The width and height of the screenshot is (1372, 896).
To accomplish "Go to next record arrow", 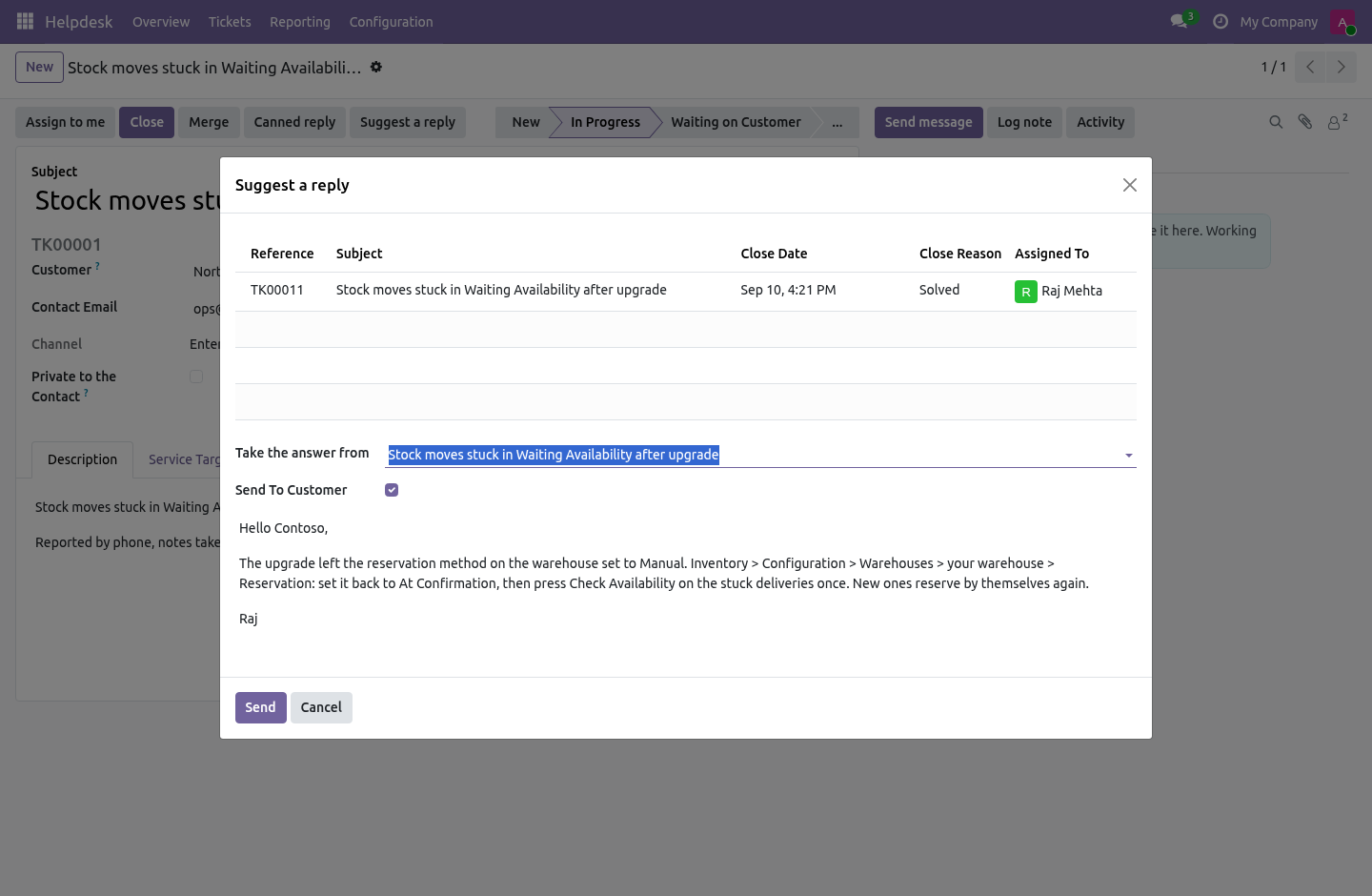I will [1341, 67].
